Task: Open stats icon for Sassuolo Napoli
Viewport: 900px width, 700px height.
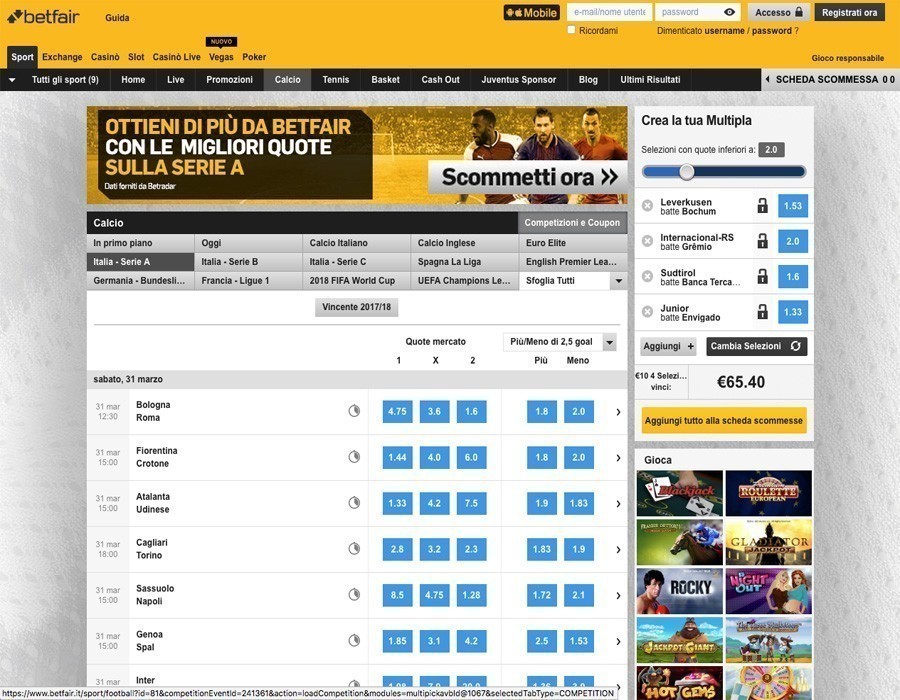Action: [x=354, y=594]
